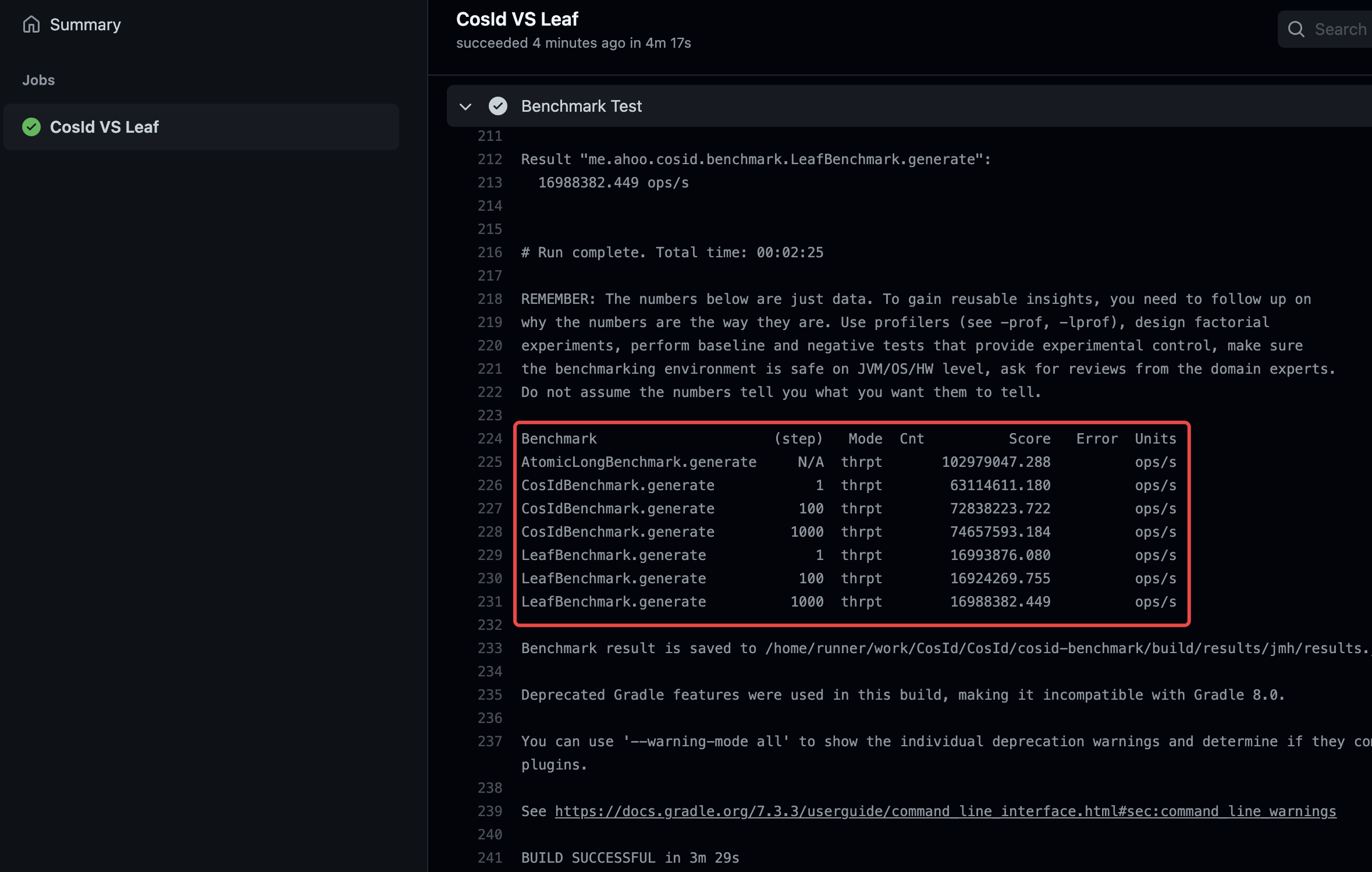The width and height of the screenshot is (1372, 872).
Task: Click log line number 212
Action: (490, 159)
